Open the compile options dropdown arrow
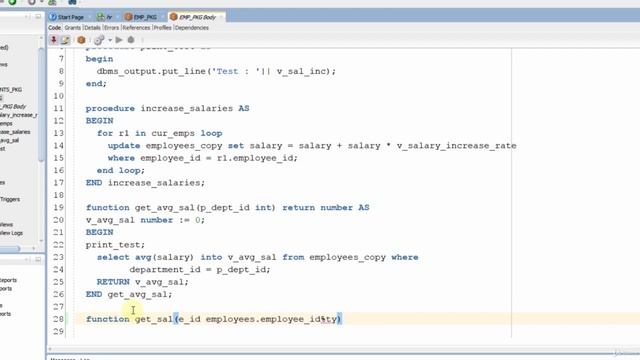This screenshot has height=360, width=640. (x=110, y=40)
